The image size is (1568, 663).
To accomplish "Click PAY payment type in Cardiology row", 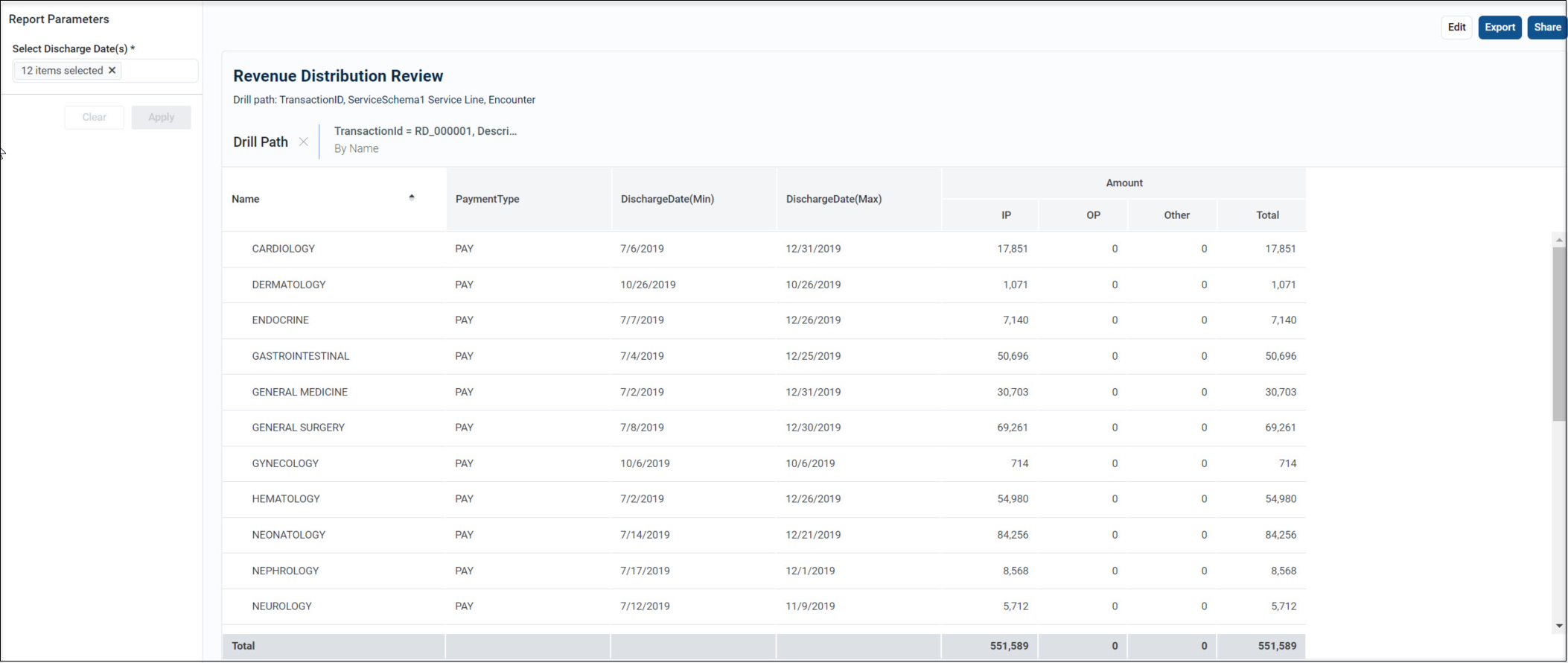I will (465, 249).
